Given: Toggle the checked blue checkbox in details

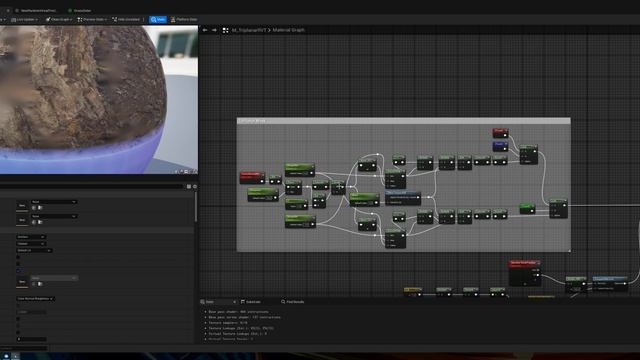Looking at the screenshot, I should pyautogui.click(x=18, y=271).
